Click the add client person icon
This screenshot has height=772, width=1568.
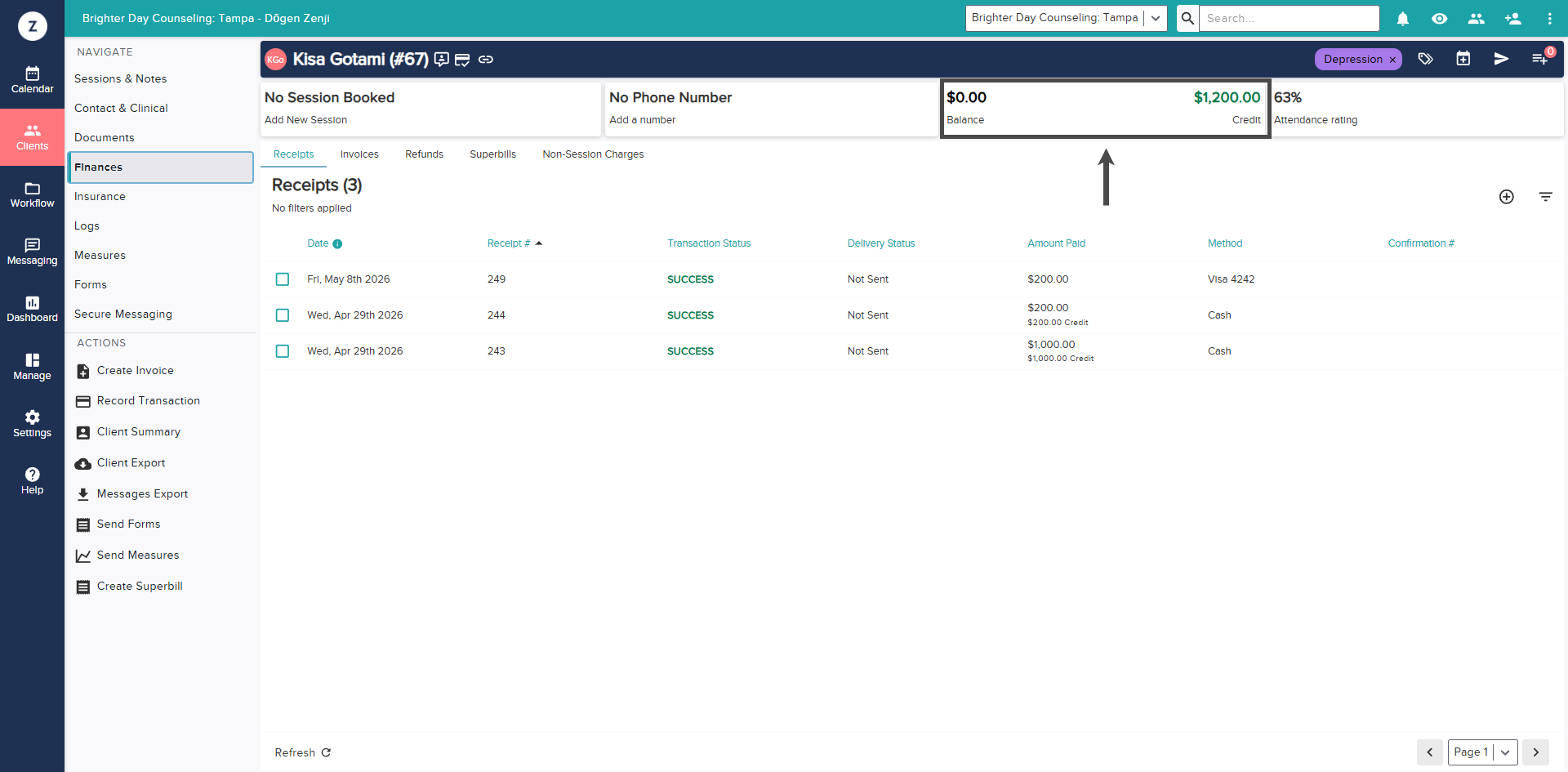tap(1512, 18)
